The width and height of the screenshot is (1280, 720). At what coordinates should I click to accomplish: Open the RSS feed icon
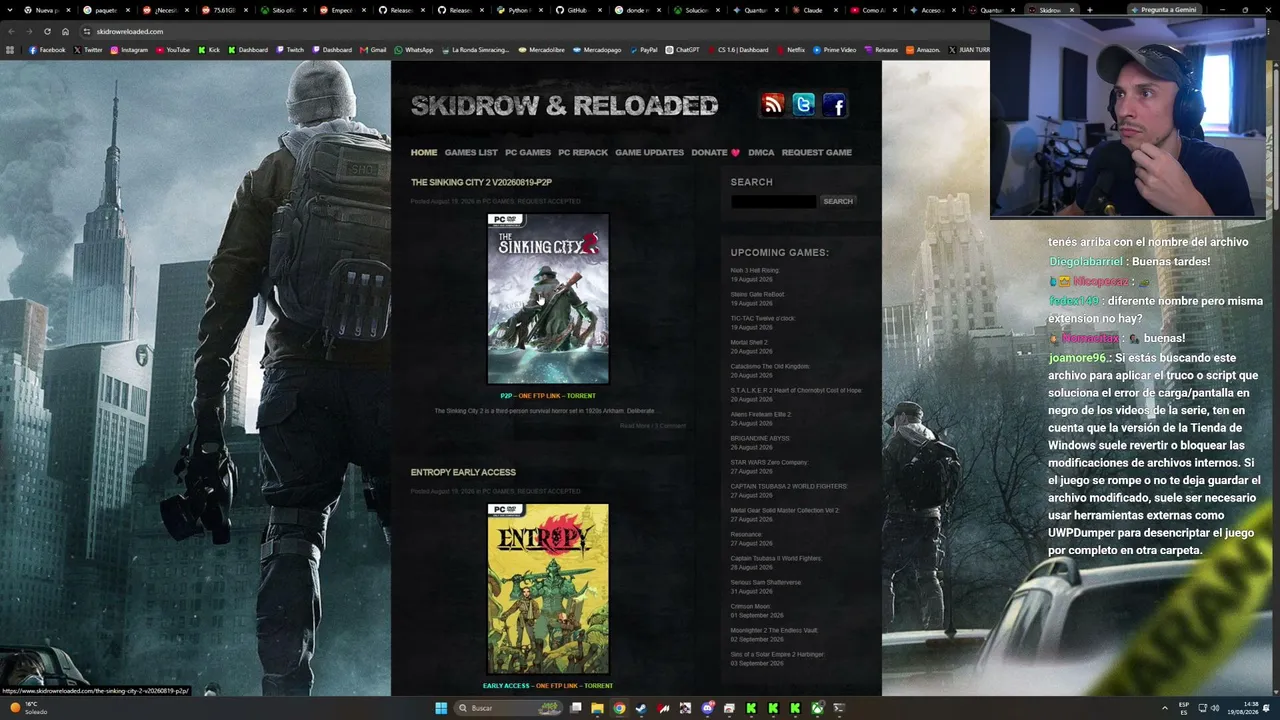click(x=773, y=105)
